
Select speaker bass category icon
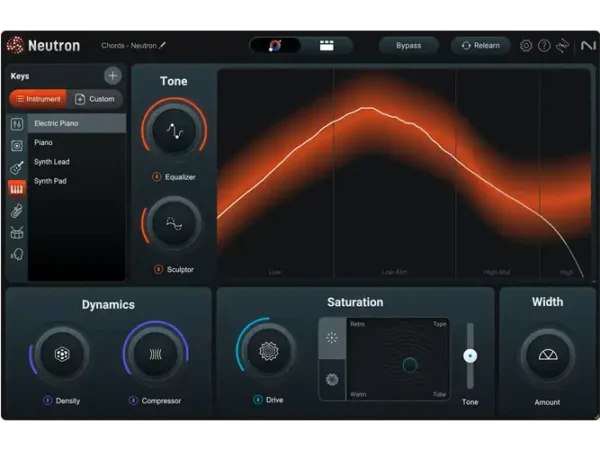tap(17, 145)
